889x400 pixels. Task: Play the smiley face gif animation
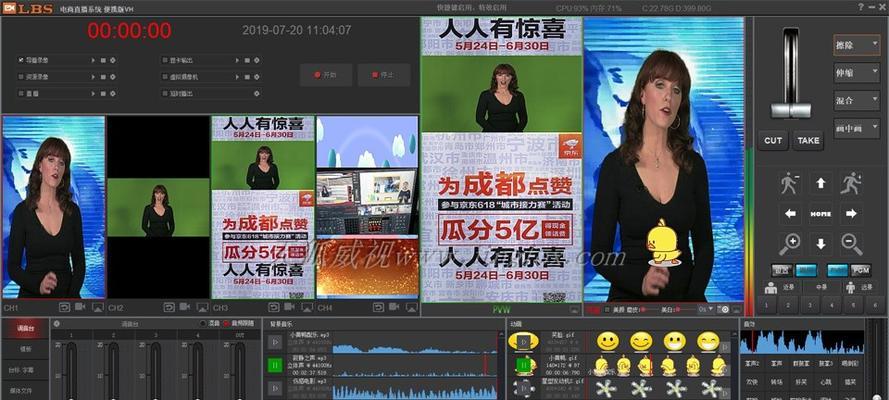coord(523,342)
